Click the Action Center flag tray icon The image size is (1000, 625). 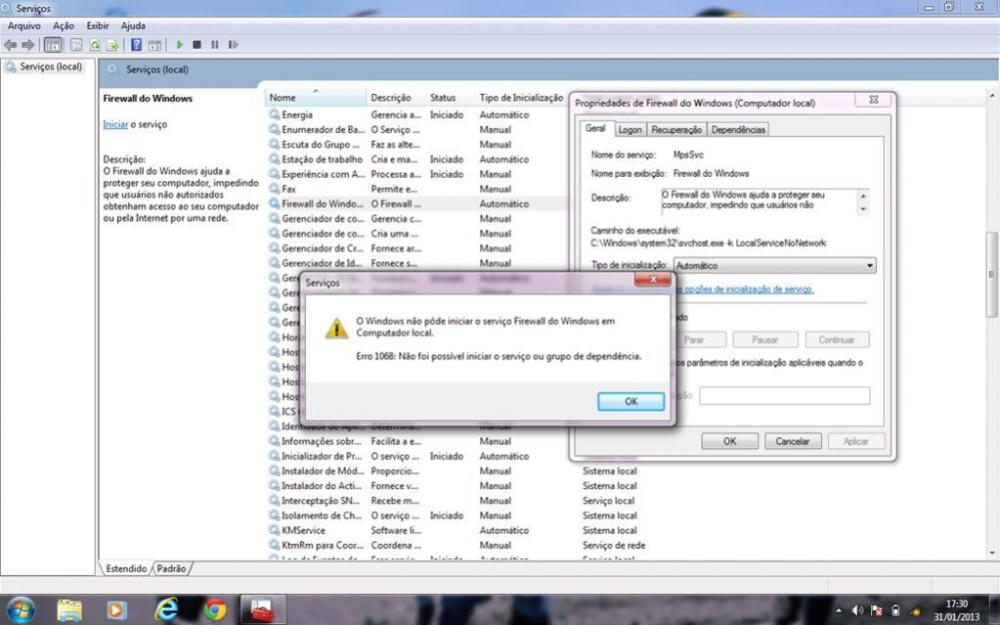point(877,611)
